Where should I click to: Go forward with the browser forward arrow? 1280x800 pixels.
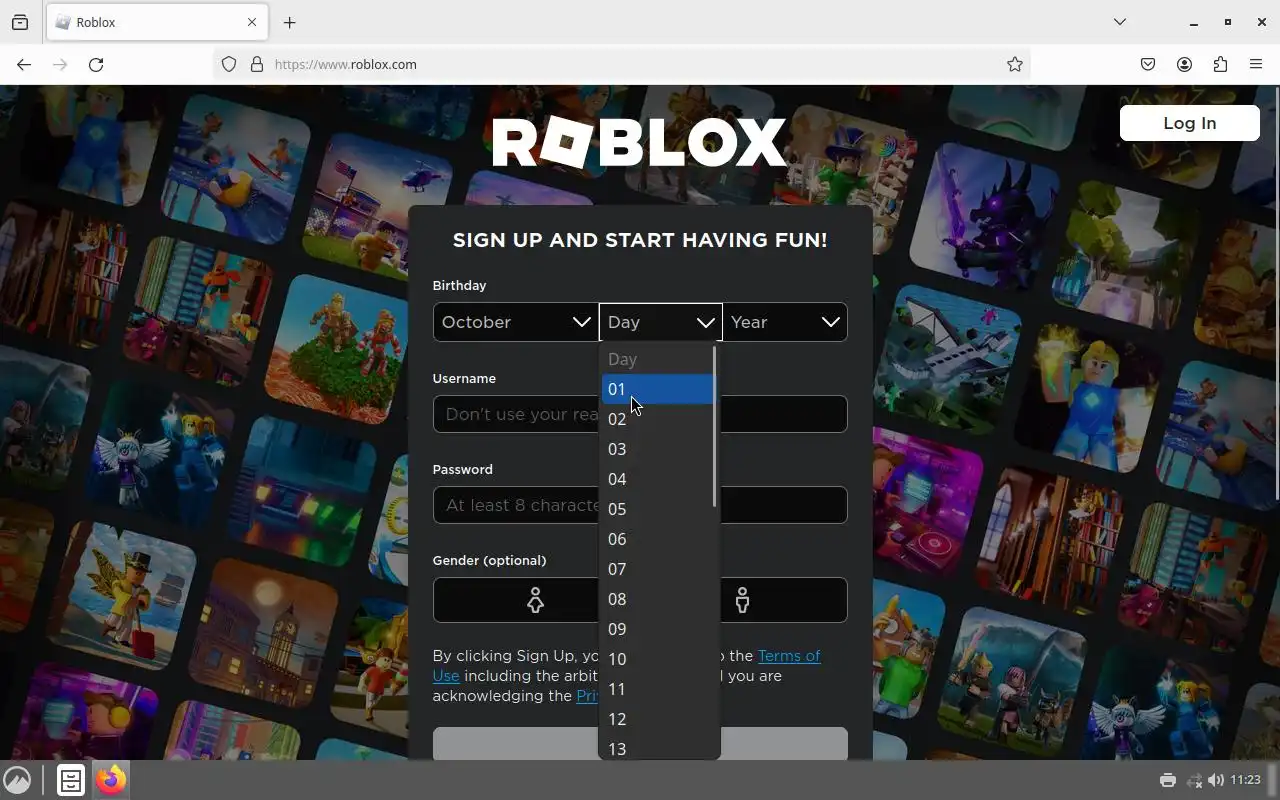click(x=60, y=64)
